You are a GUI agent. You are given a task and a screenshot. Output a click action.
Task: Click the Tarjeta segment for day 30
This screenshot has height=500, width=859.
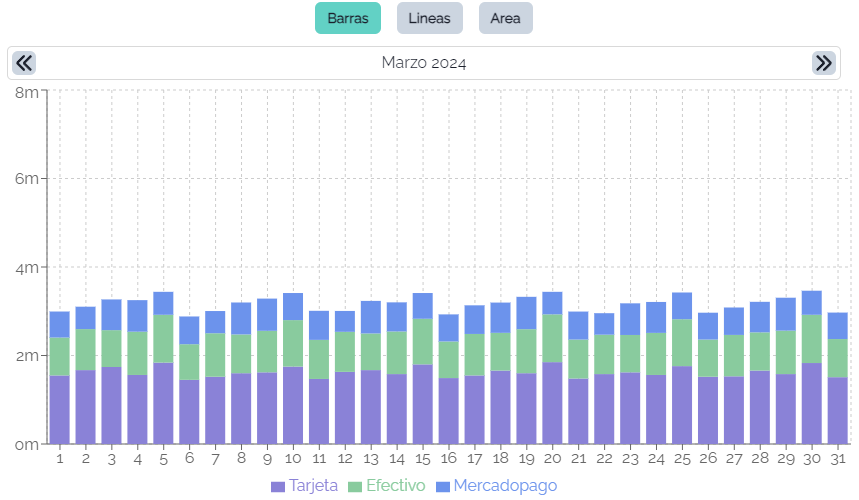811,403
